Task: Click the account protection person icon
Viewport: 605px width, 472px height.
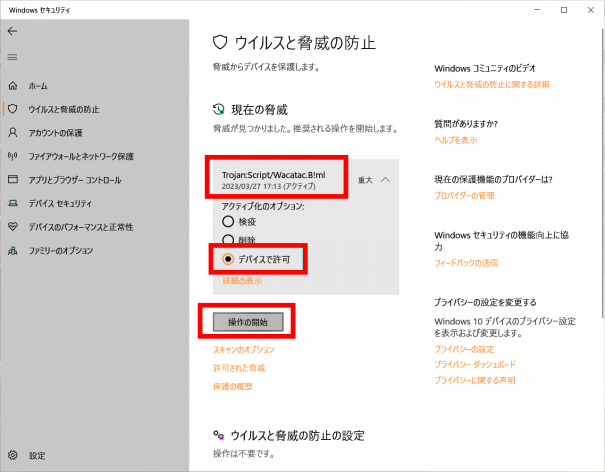Action: click(x=13, y=133)
